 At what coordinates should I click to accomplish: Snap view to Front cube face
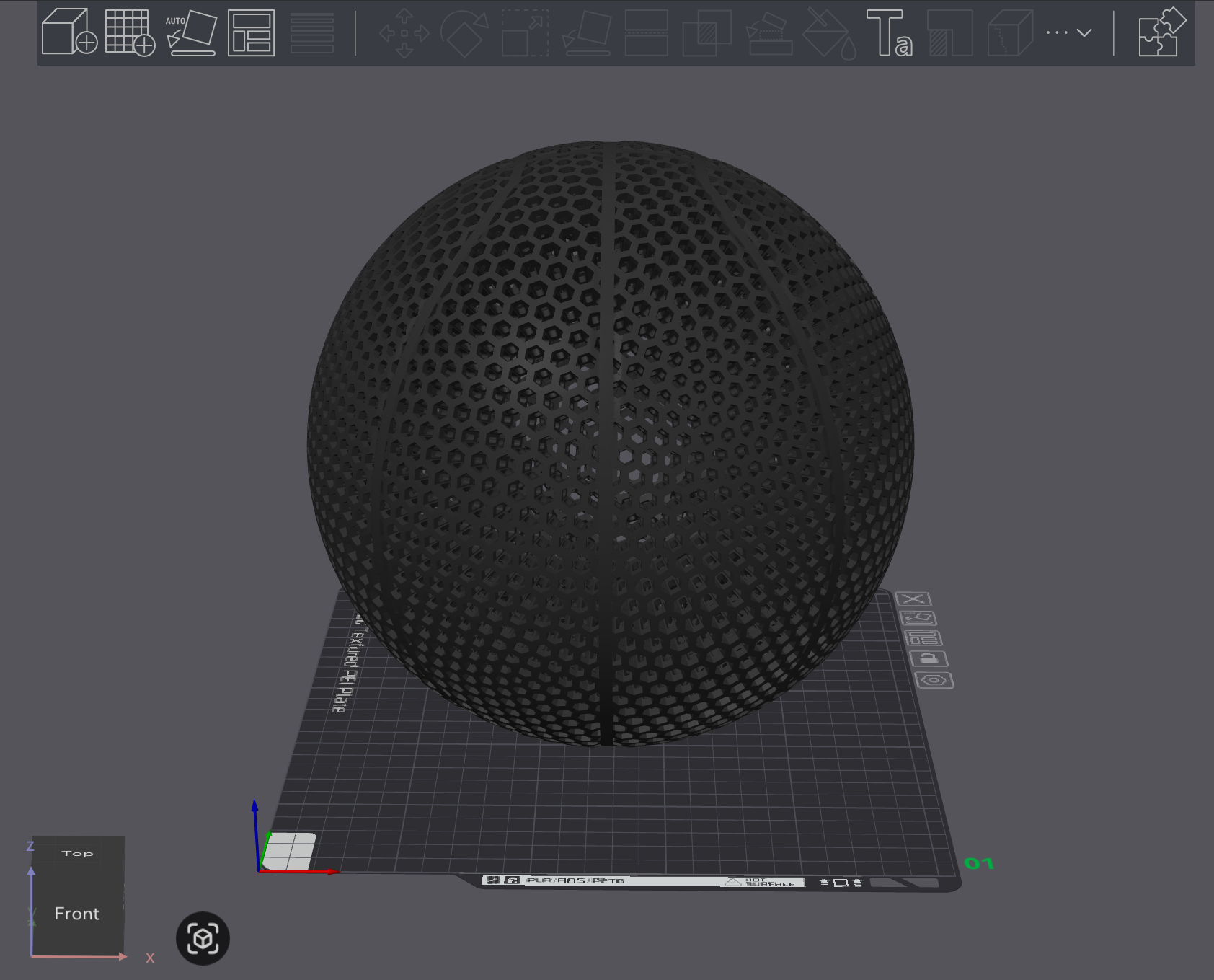point(76,914)
